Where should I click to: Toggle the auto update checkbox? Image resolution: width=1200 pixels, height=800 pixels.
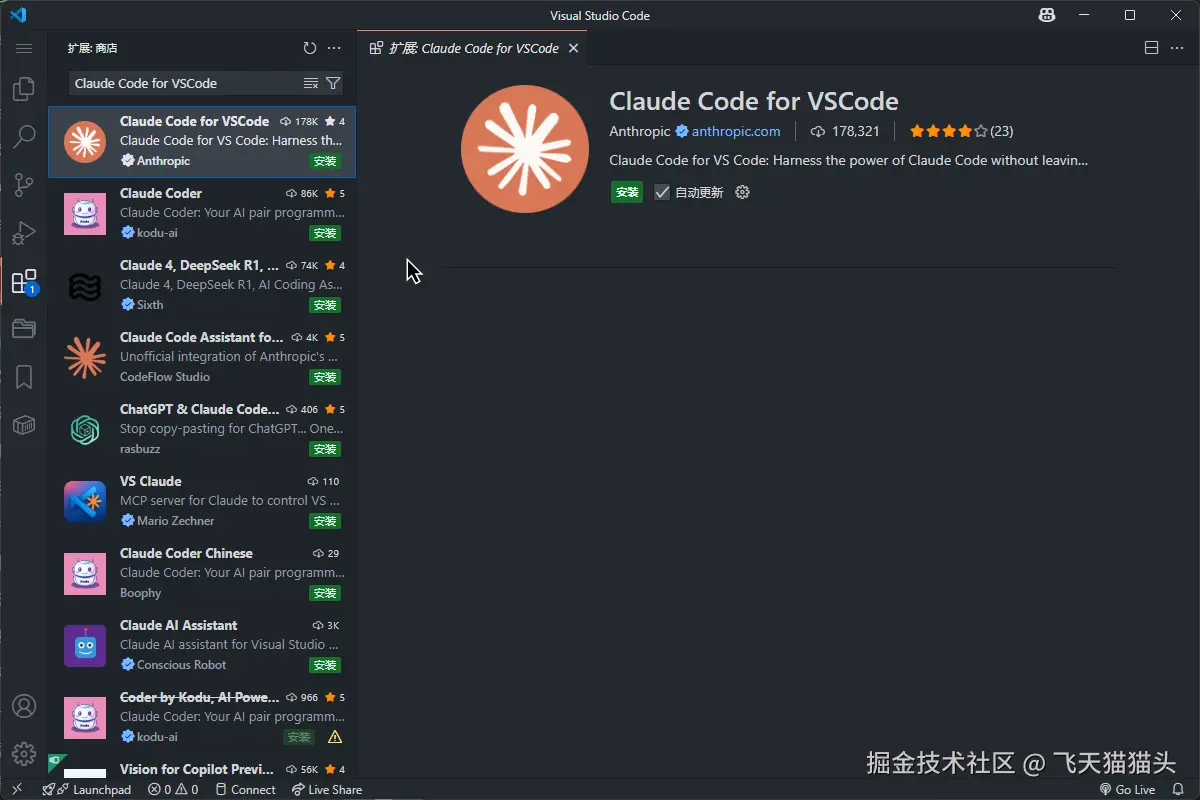click(662, 192)
